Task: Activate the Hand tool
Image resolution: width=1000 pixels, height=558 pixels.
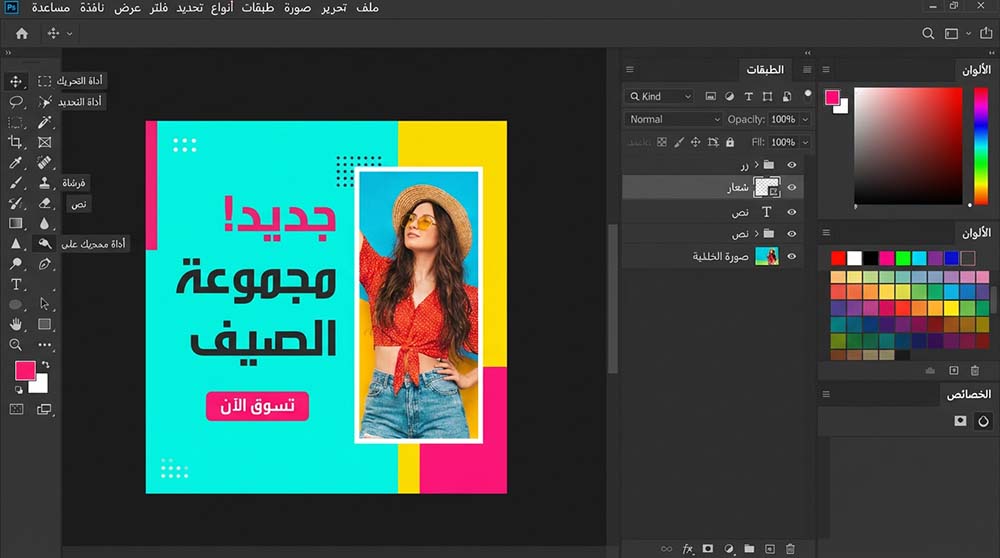Action: click(x=16, y=325)
